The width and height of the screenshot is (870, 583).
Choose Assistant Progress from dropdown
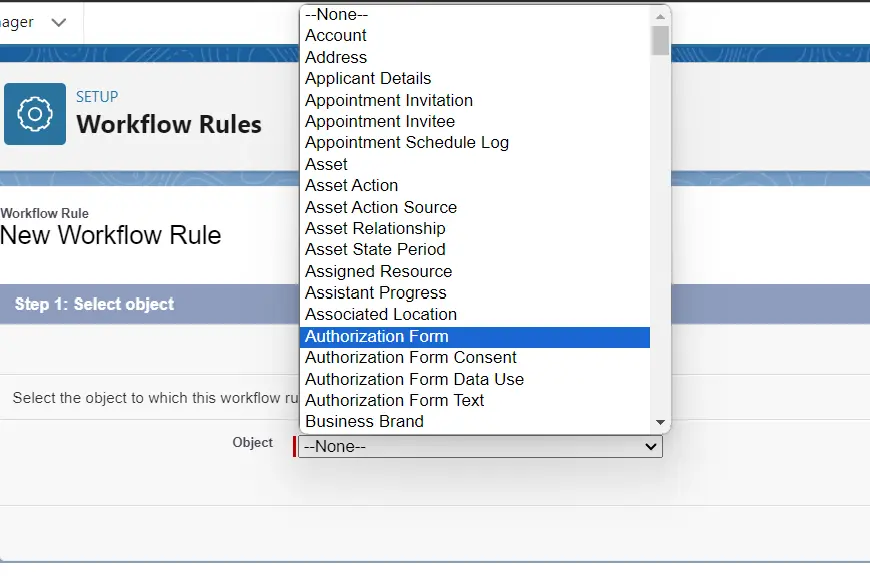coord(375,292)
